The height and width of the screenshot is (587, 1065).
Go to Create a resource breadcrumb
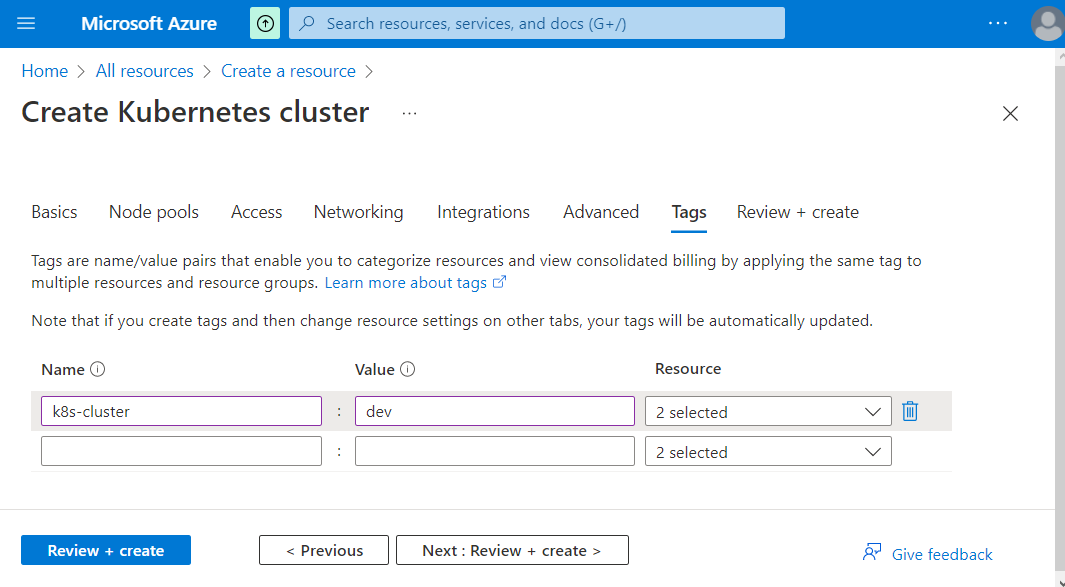(x=289, y=71)
